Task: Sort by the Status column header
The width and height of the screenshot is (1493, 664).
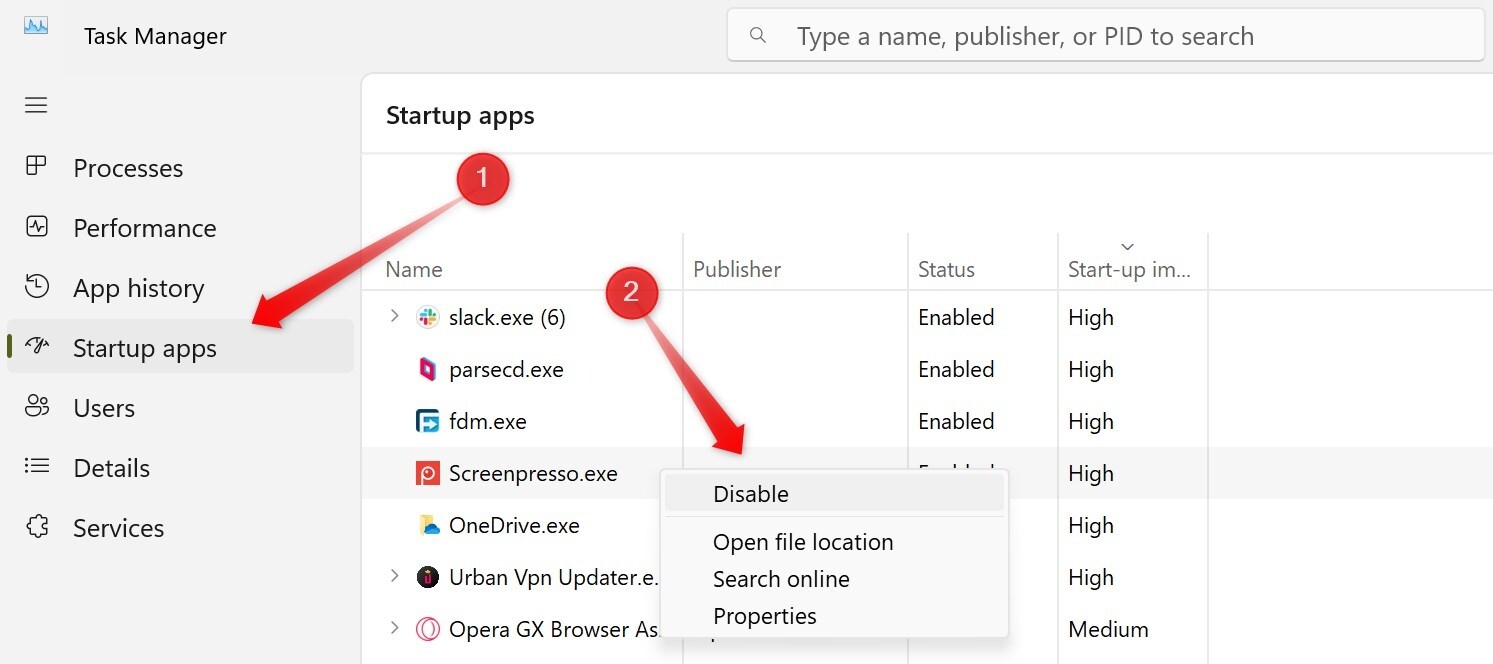Action: coord(946,269)
